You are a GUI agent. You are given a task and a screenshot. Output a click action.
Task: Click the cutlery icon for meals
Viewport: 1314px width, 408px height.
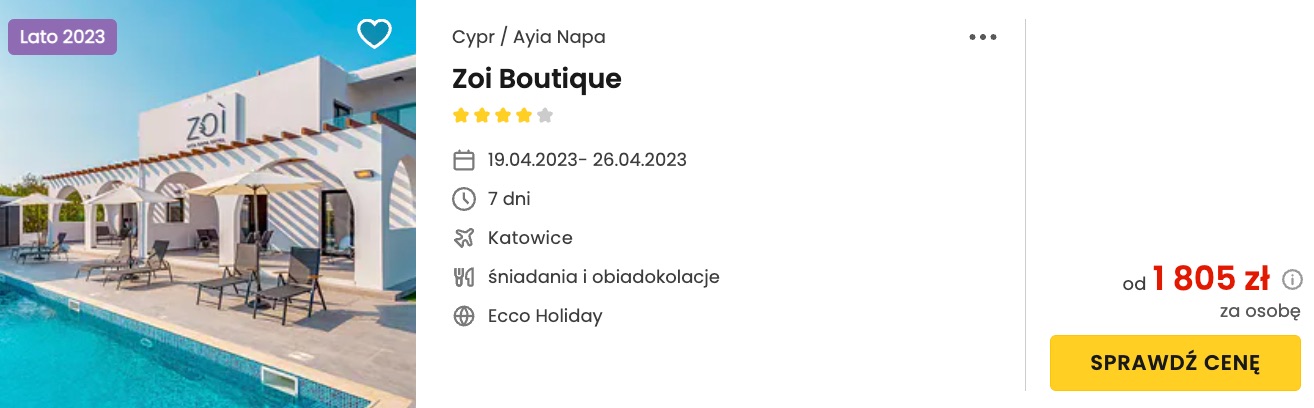tap(464, 277)
